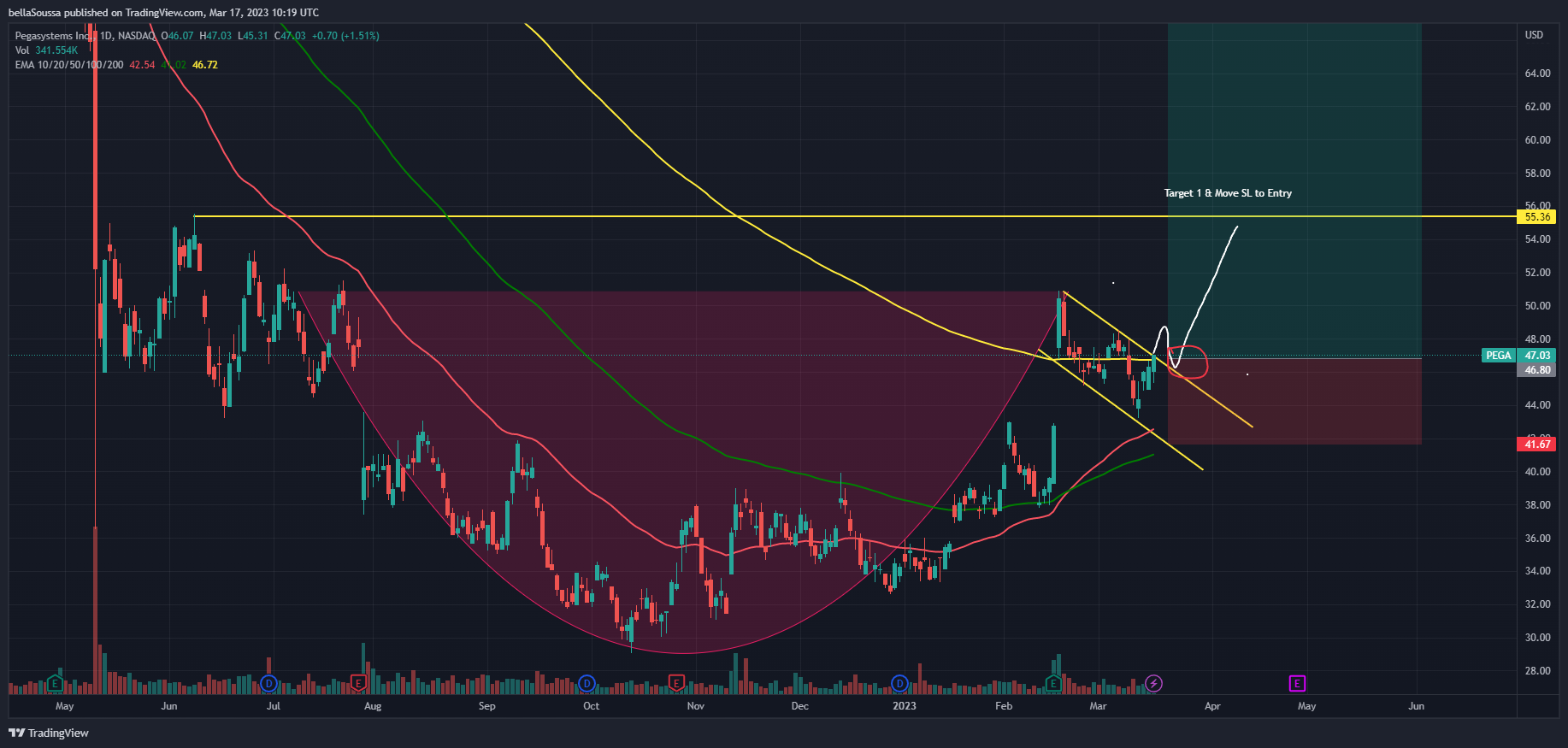Open the green earnings marker in mid-February
This screenshot has height=748, width=1568.
pos(1053,683)
